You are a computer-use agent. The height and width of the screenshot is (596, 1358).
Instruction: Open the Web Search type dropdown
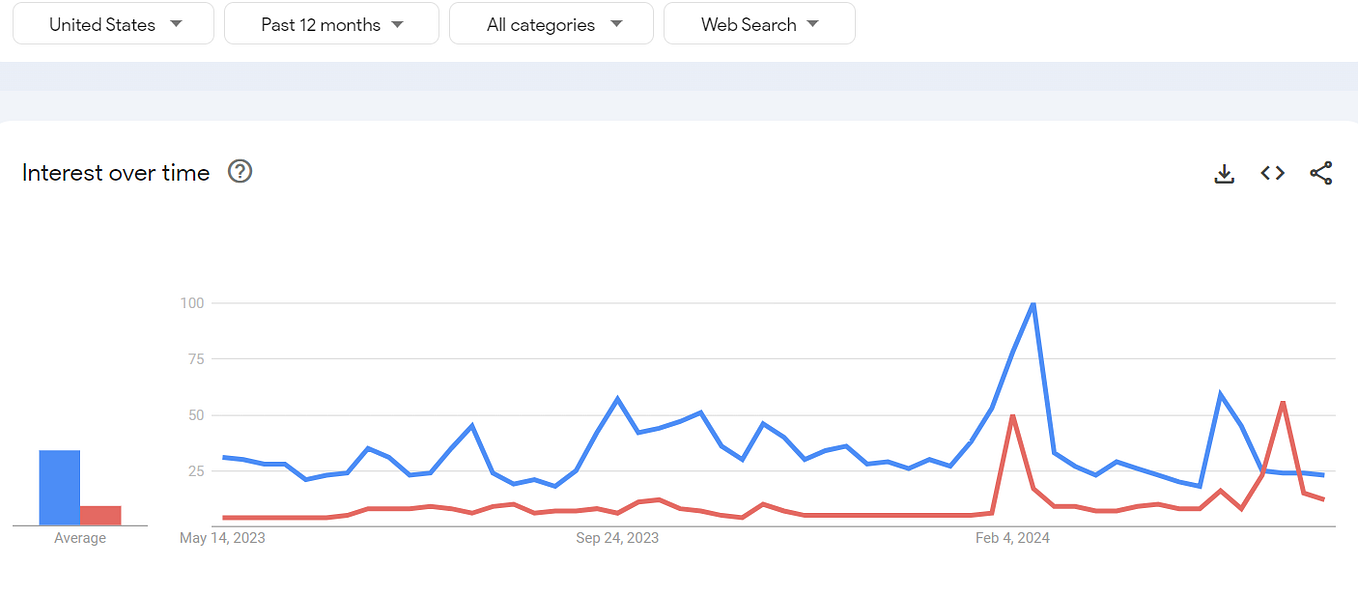(x=760, y=24)
